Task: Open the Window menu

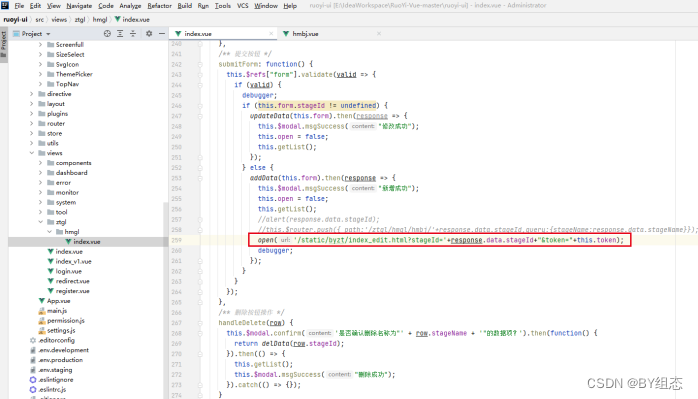Action: (266, 6)
